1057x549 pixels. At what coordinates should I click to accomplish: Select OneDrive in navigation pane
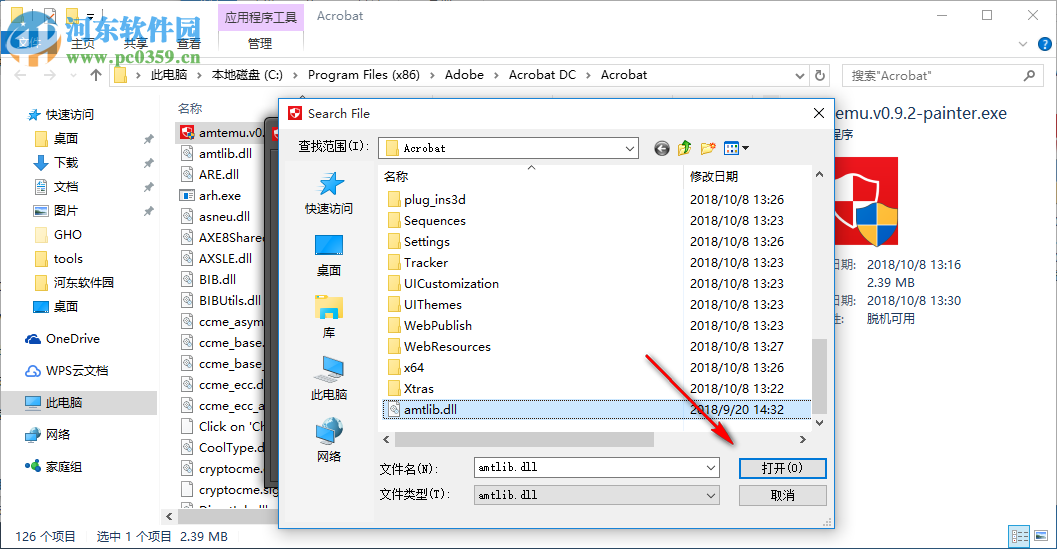click(62, 339)
